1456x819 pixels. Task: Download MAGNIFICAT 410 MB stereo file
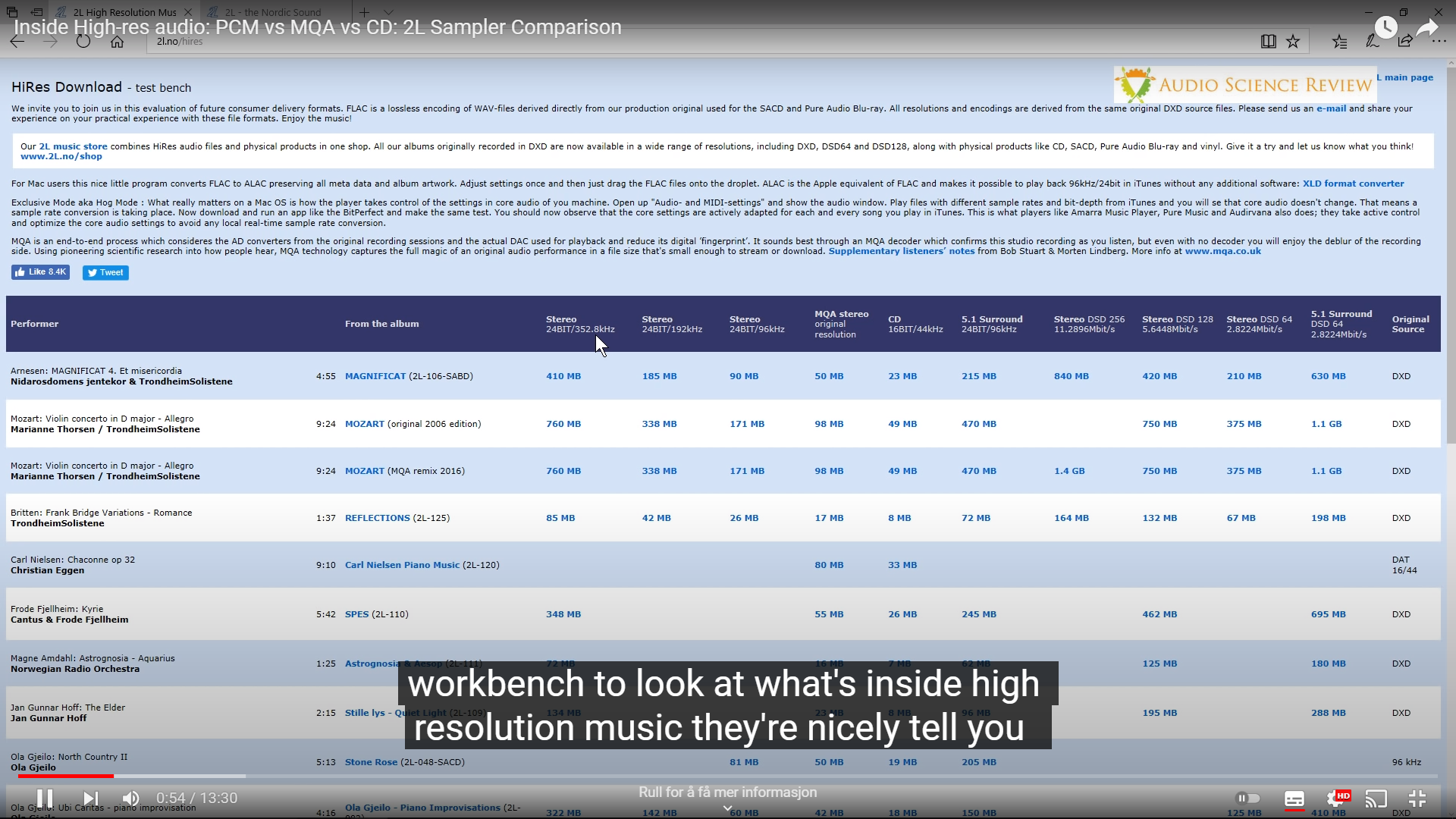563,376
